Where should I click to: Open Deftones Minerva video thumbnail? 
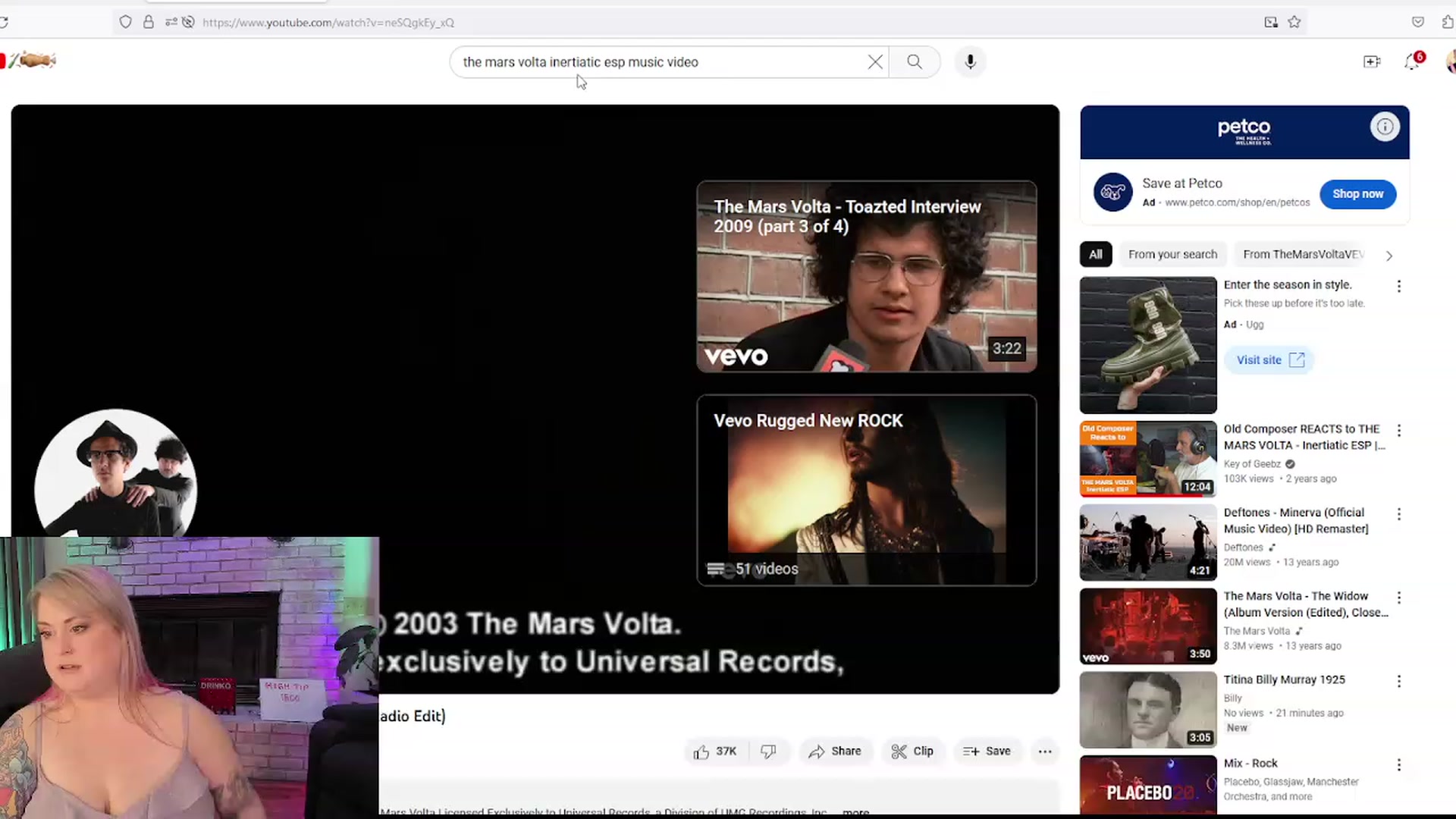coord(1148,542)
